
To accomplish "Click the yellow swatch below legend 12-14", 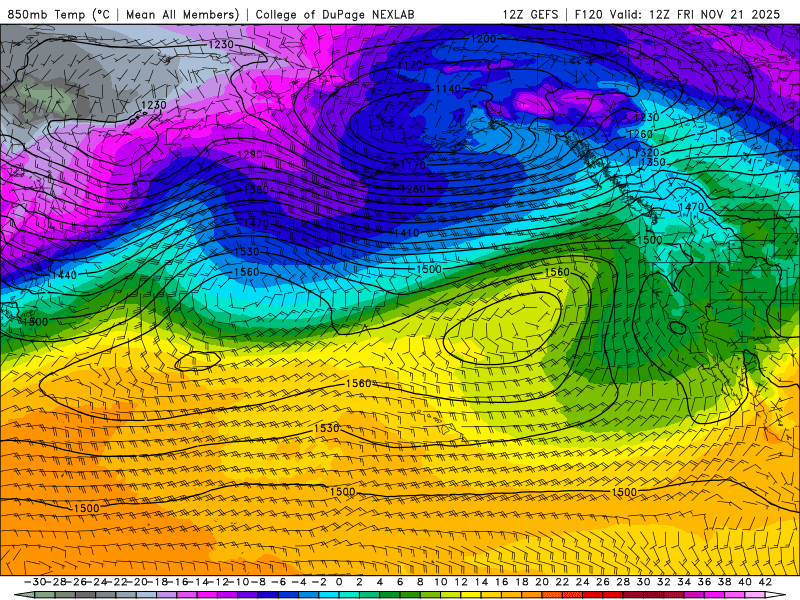I will pyautogui.click(x=471, y=595).
